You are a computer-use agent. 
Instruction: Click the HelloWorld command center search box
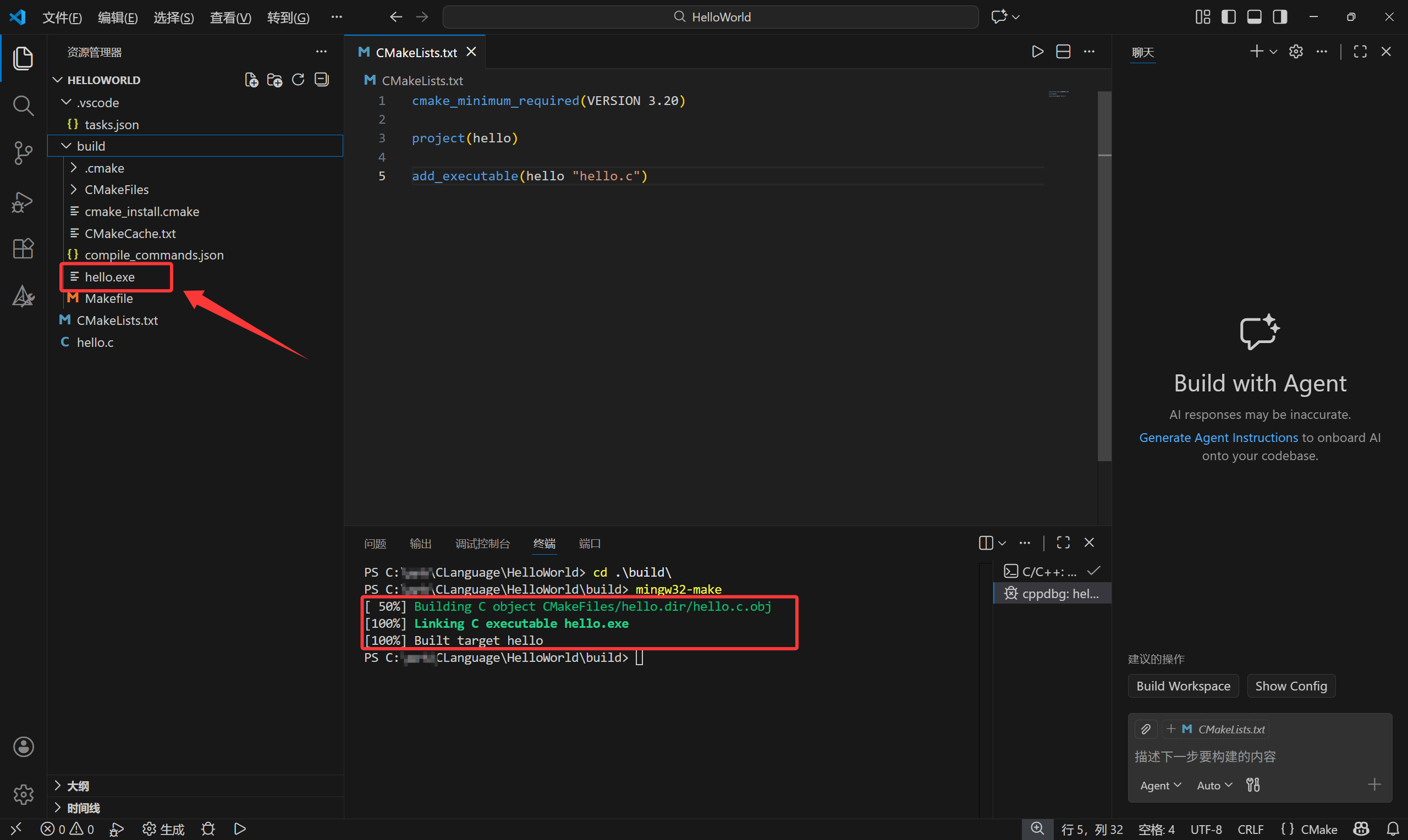pyautogui.click(x=711, y=17)
